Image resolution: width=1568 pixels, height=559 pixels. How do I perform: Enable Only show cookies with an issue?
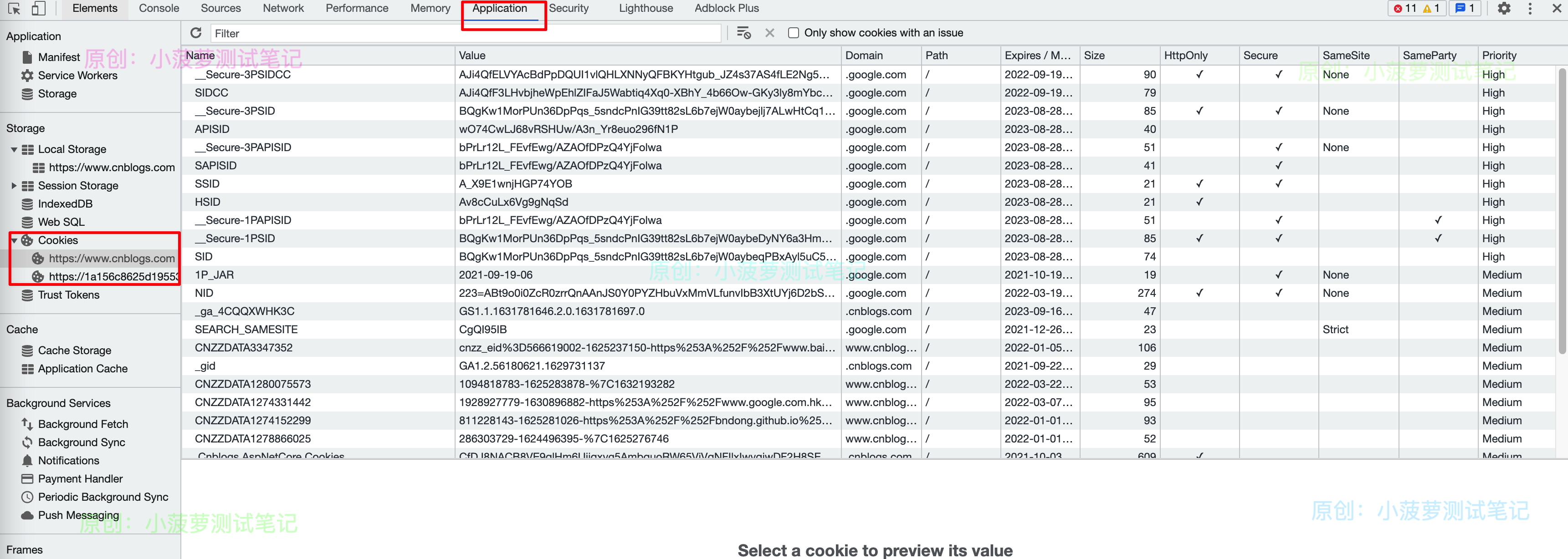(x=793, y=33)
